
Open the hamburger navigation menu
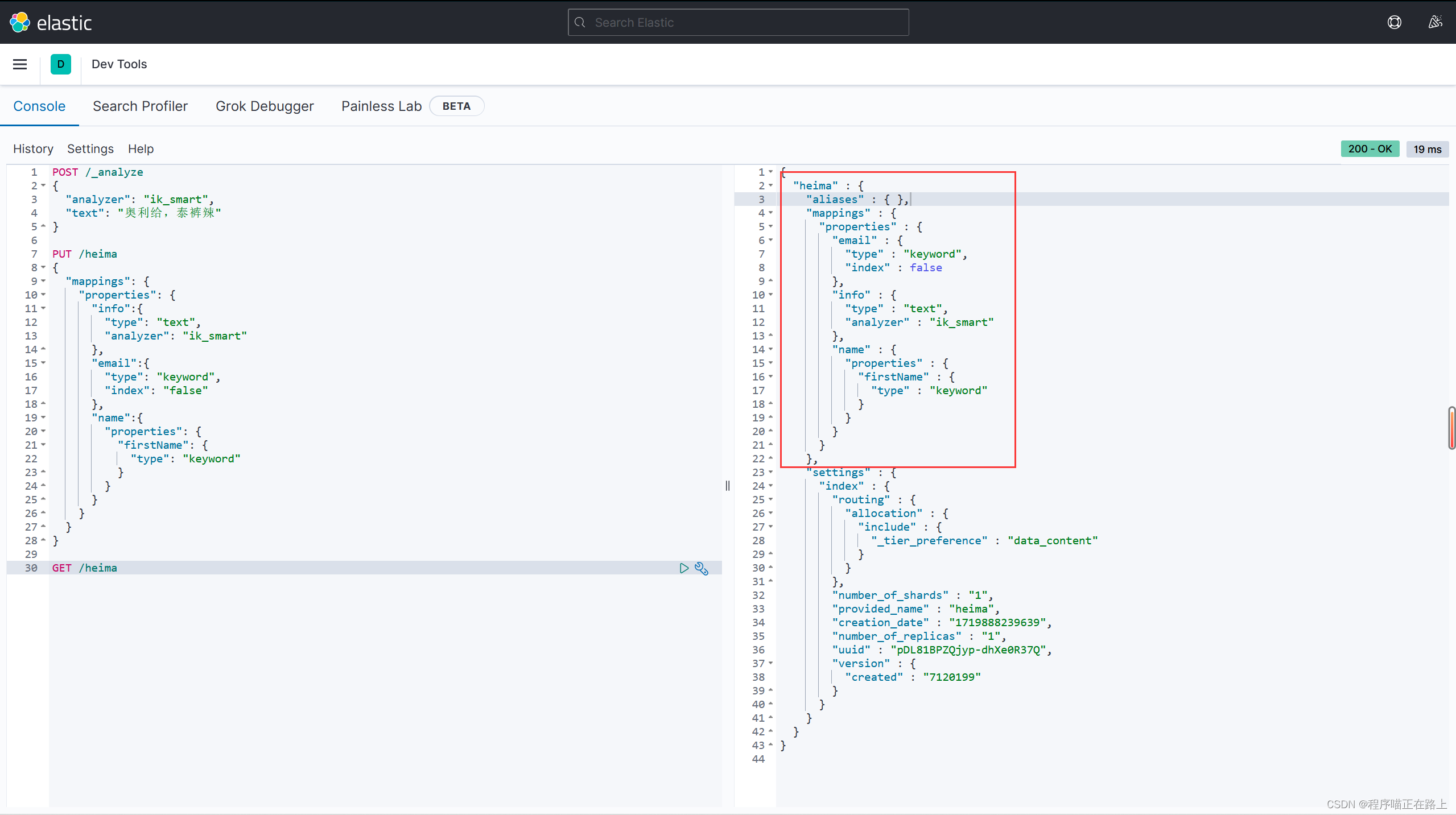(x=20, y=64)
